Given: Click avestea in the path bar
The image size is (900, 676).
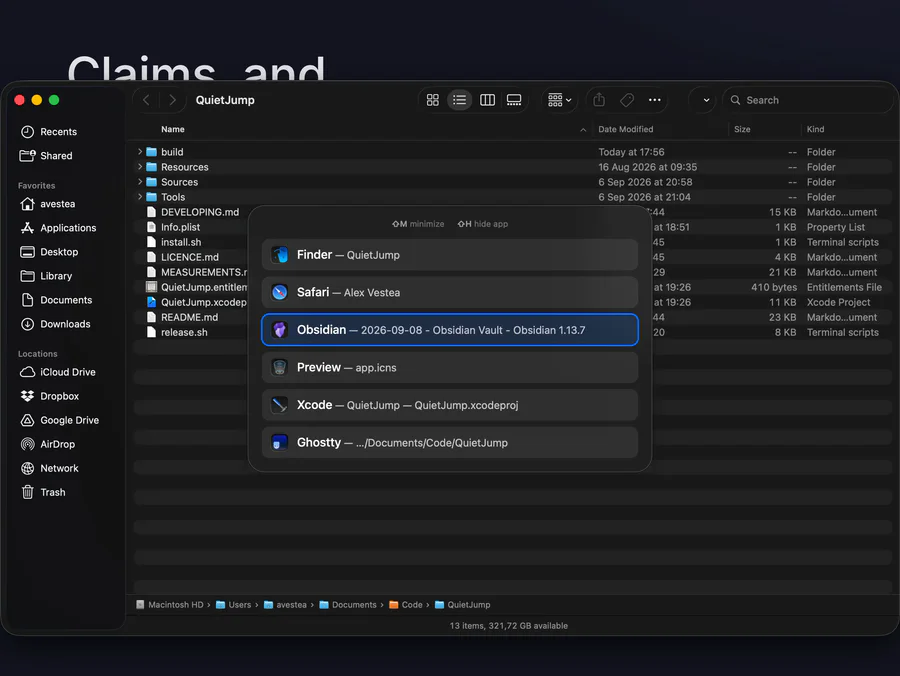Looking at the screenshot, I should click(x=285, y=605).
